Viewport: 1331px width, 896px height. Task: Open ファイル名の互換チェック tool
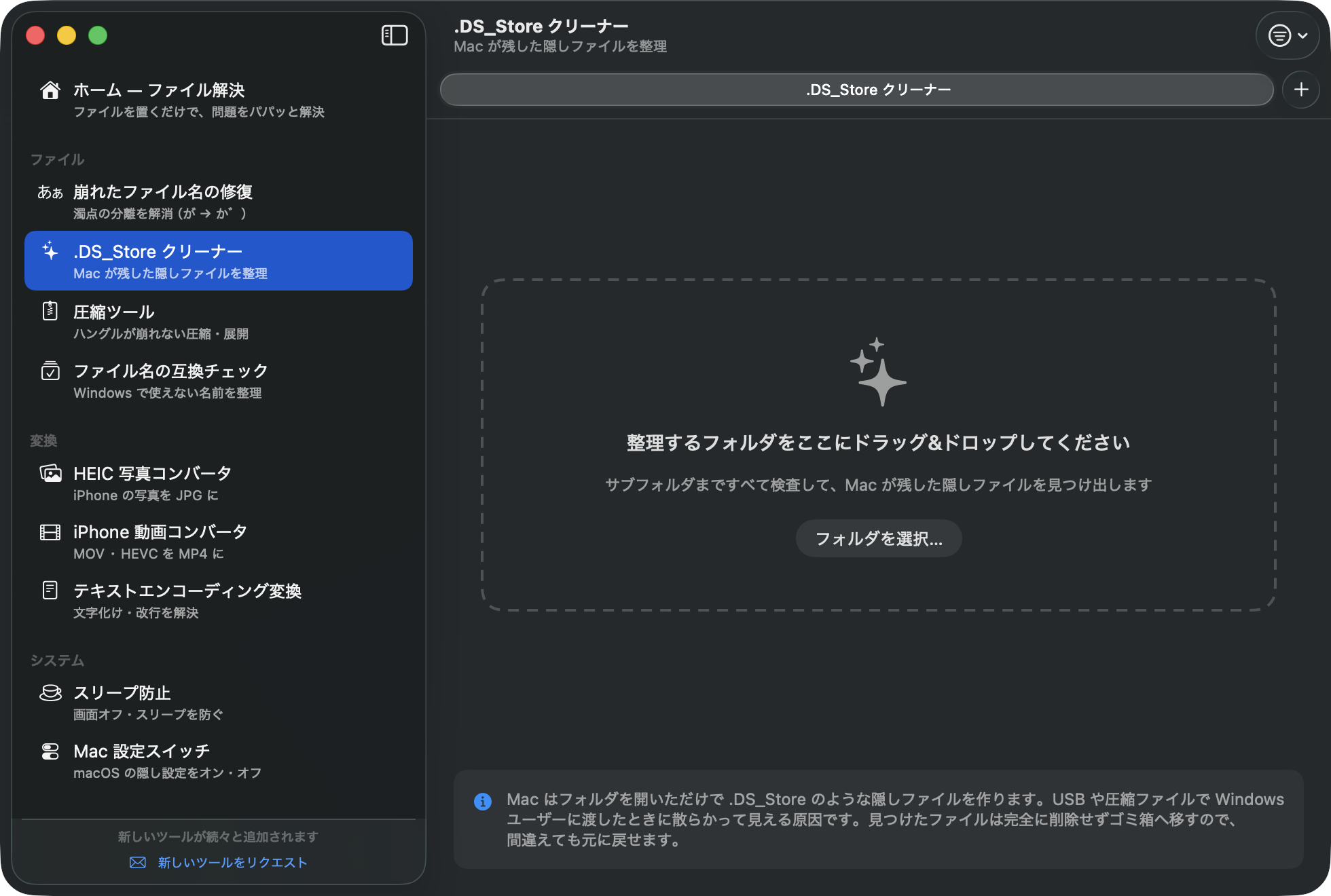(x=219, y=380)
